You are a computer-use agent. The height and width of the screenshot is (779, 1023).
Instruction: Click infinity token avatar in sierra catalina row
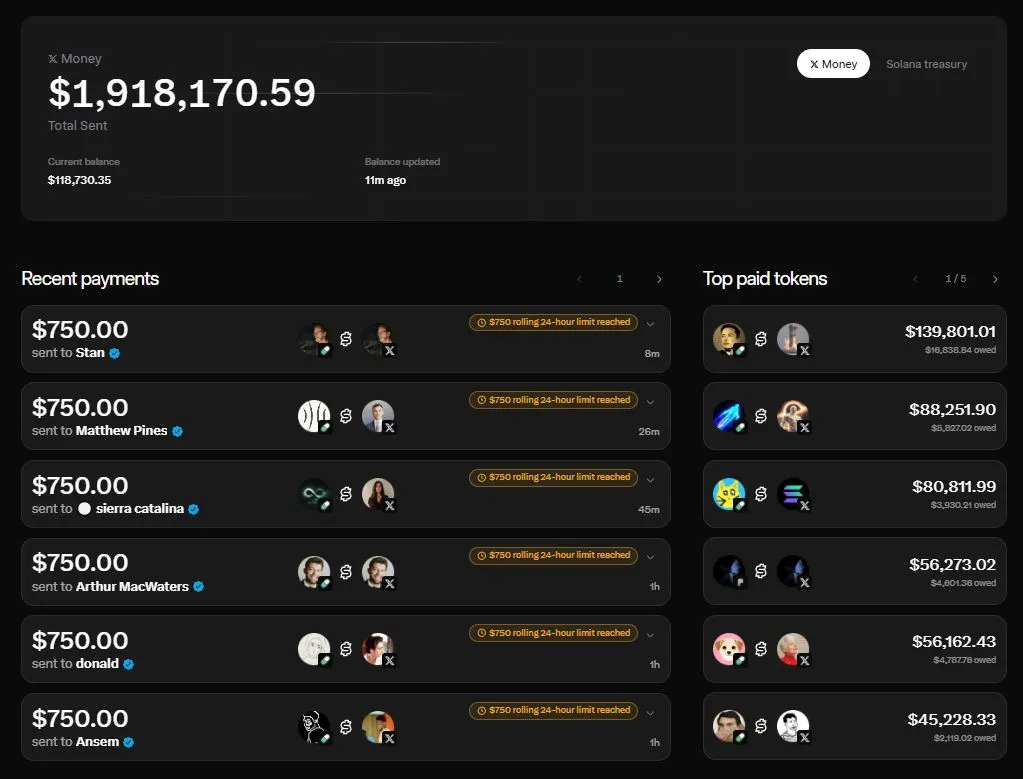314,494
